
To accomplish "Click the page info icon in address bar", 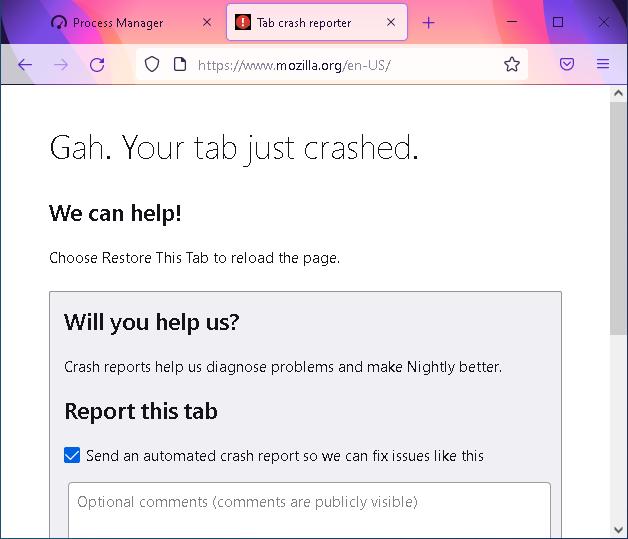I will pos(180,64).
